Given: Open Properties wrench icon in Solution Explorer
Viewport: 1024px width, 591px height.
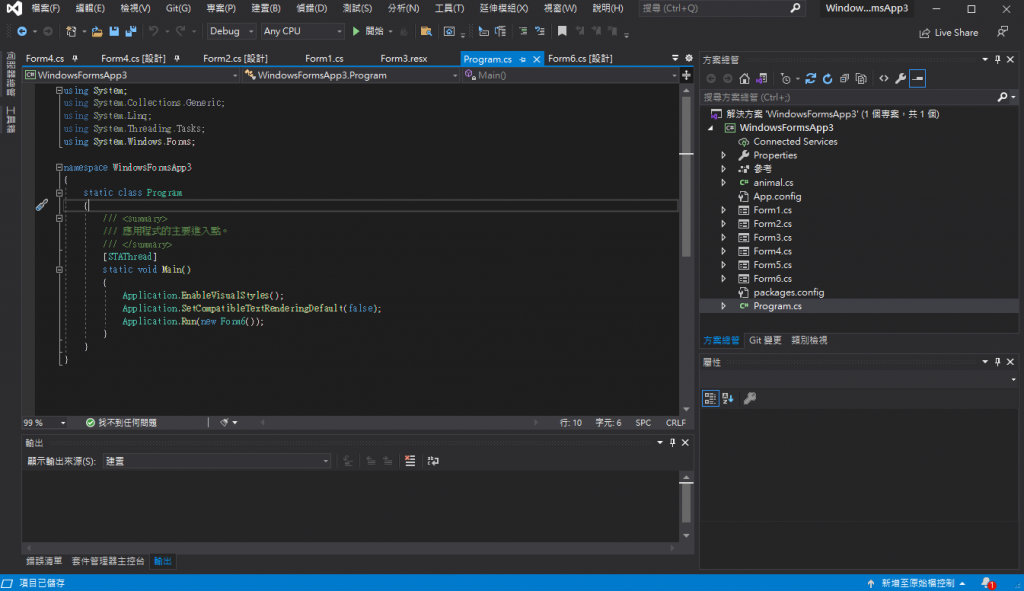Looking at the screenshot, I should coord(900,78).
